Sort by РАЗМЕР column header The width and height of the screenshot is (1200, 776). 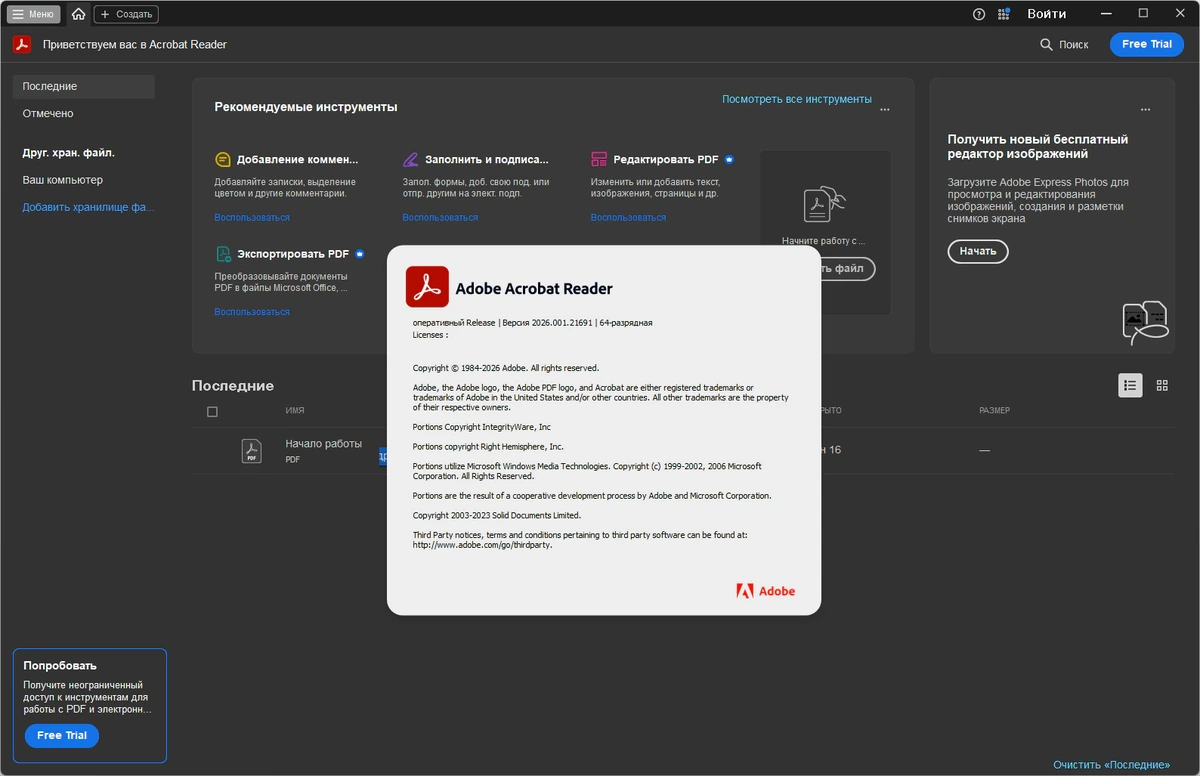(995, 411)
